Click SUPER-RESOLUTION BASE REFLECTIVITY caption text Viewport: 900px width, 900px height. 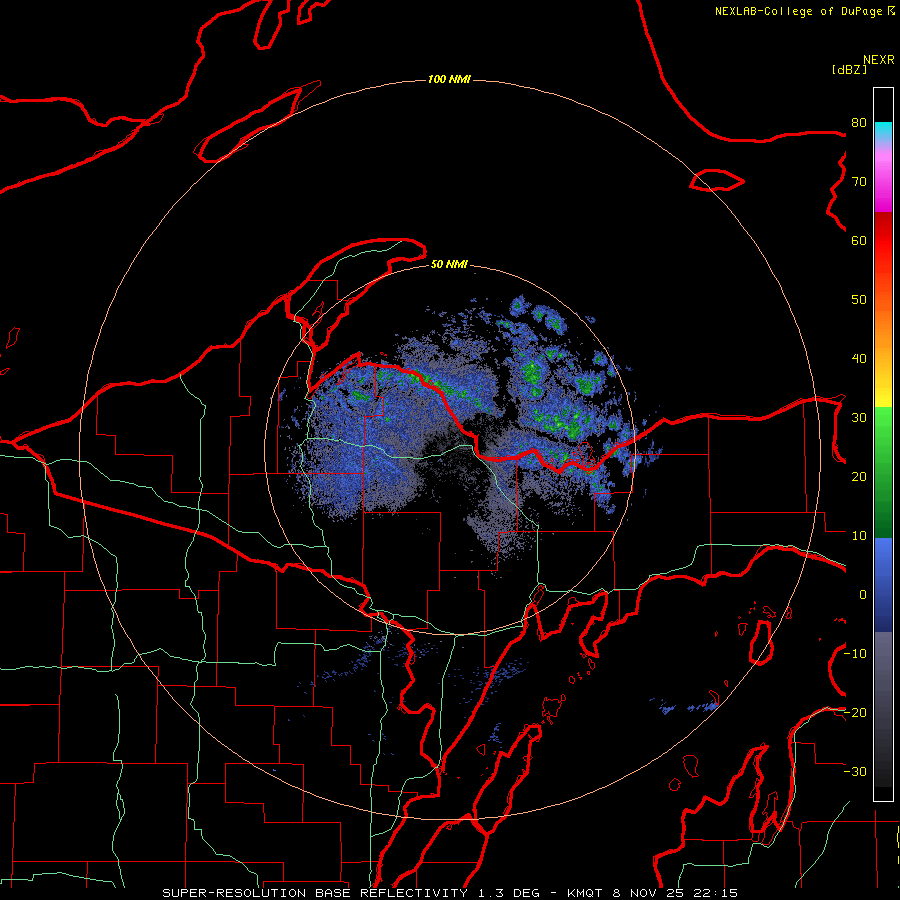coord(315,893)
